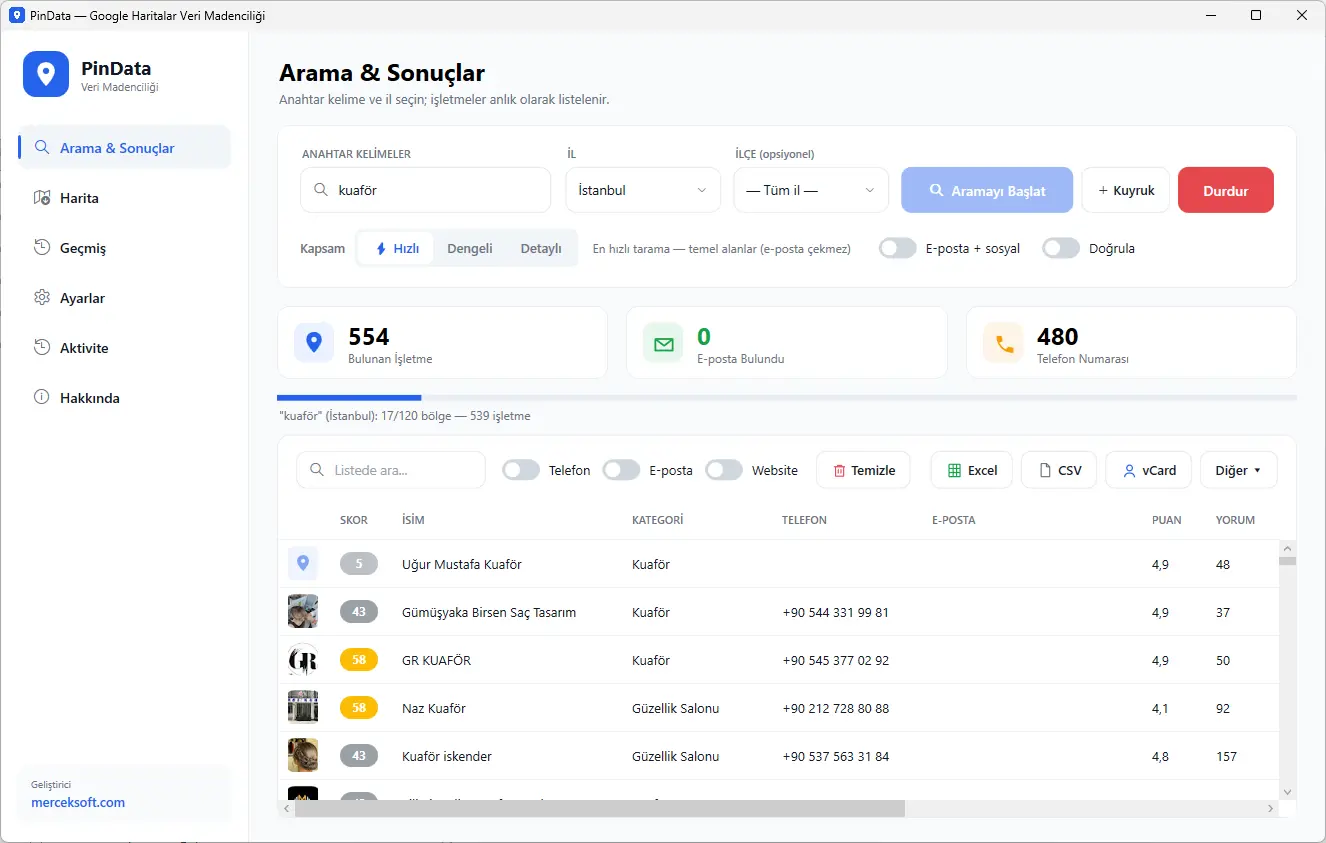Click the clock icon beside Geçmiş
The image size is (1326, 843).
(42, 247)
